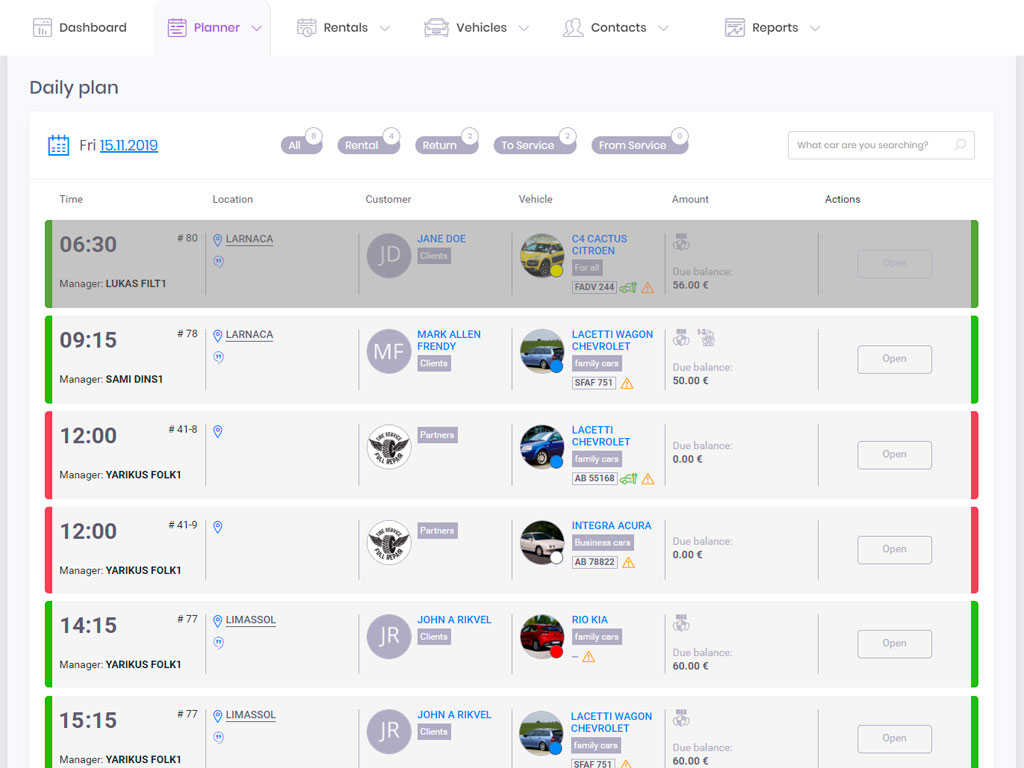The height and width of the screenshot is (768, 1024).
Task: Open the Contacts menu
Action: [x=617, y=28]
